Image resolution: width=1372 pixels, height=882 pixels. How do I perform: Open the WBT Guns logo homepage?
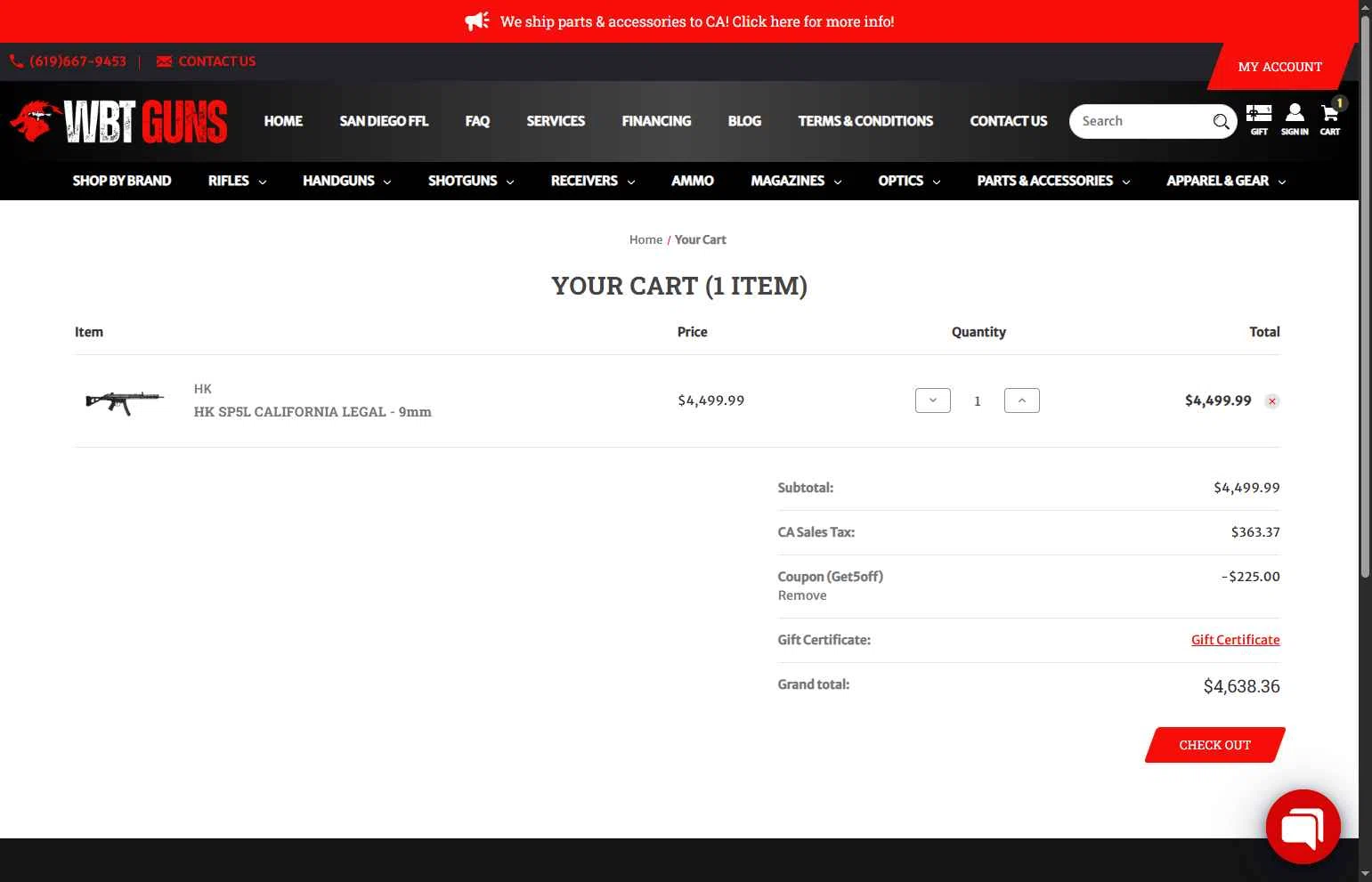click(x=118, y=121)
